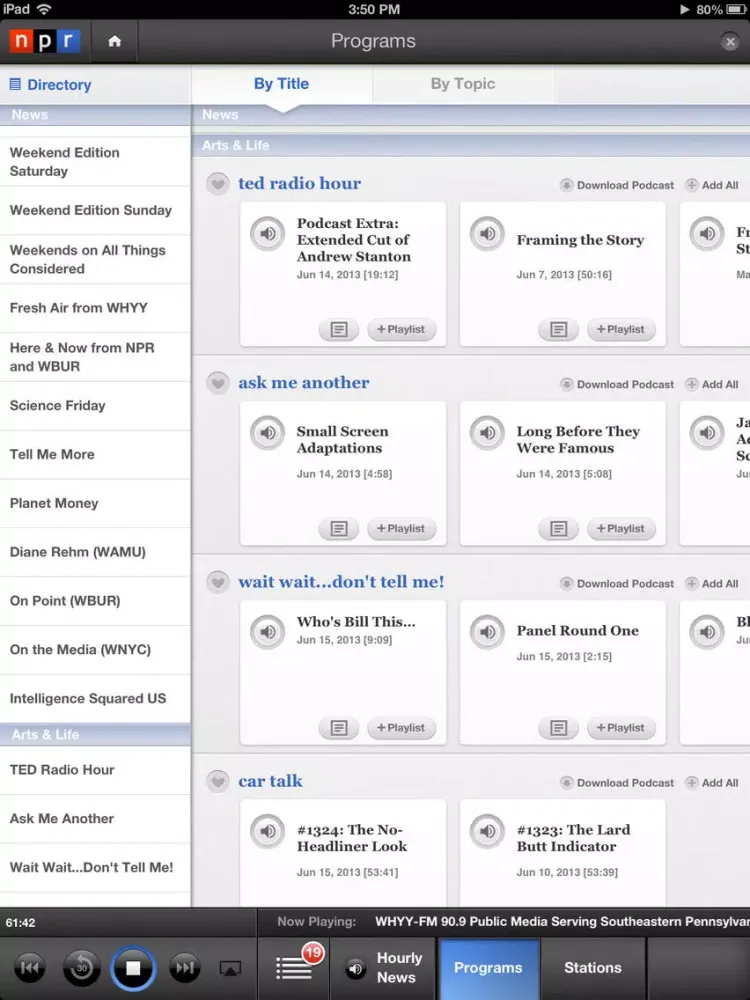Favorite the TED Radio Hour program
The width and height of the screenshot is (750, 1000).
pos(217,184)
